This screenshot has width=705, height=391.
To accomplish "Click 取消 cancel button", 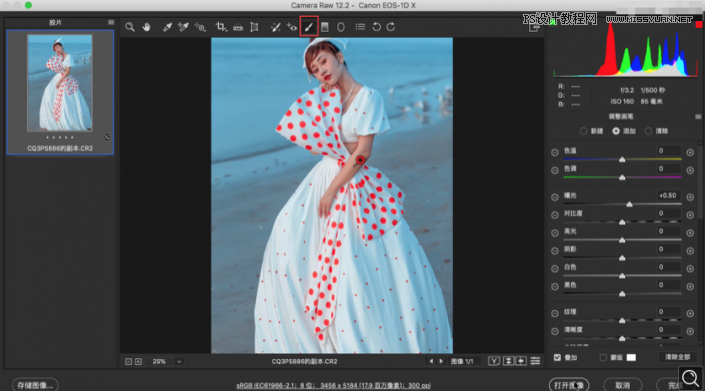I will 623,385.
